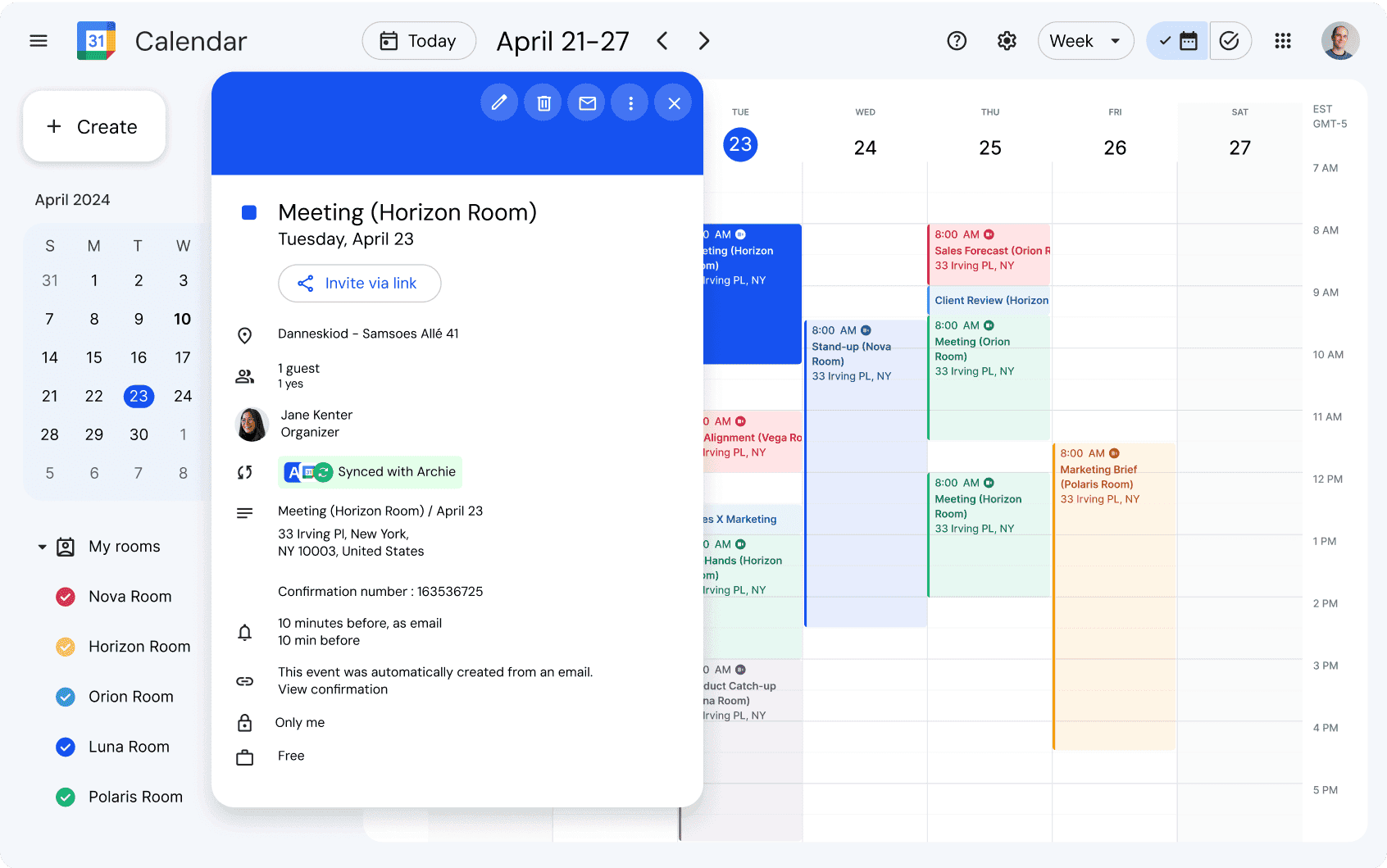Viewport: 1387px width, 868px height.
Task: Select the Sales Forecast event on Thursday
Action: tap(989, 254)
